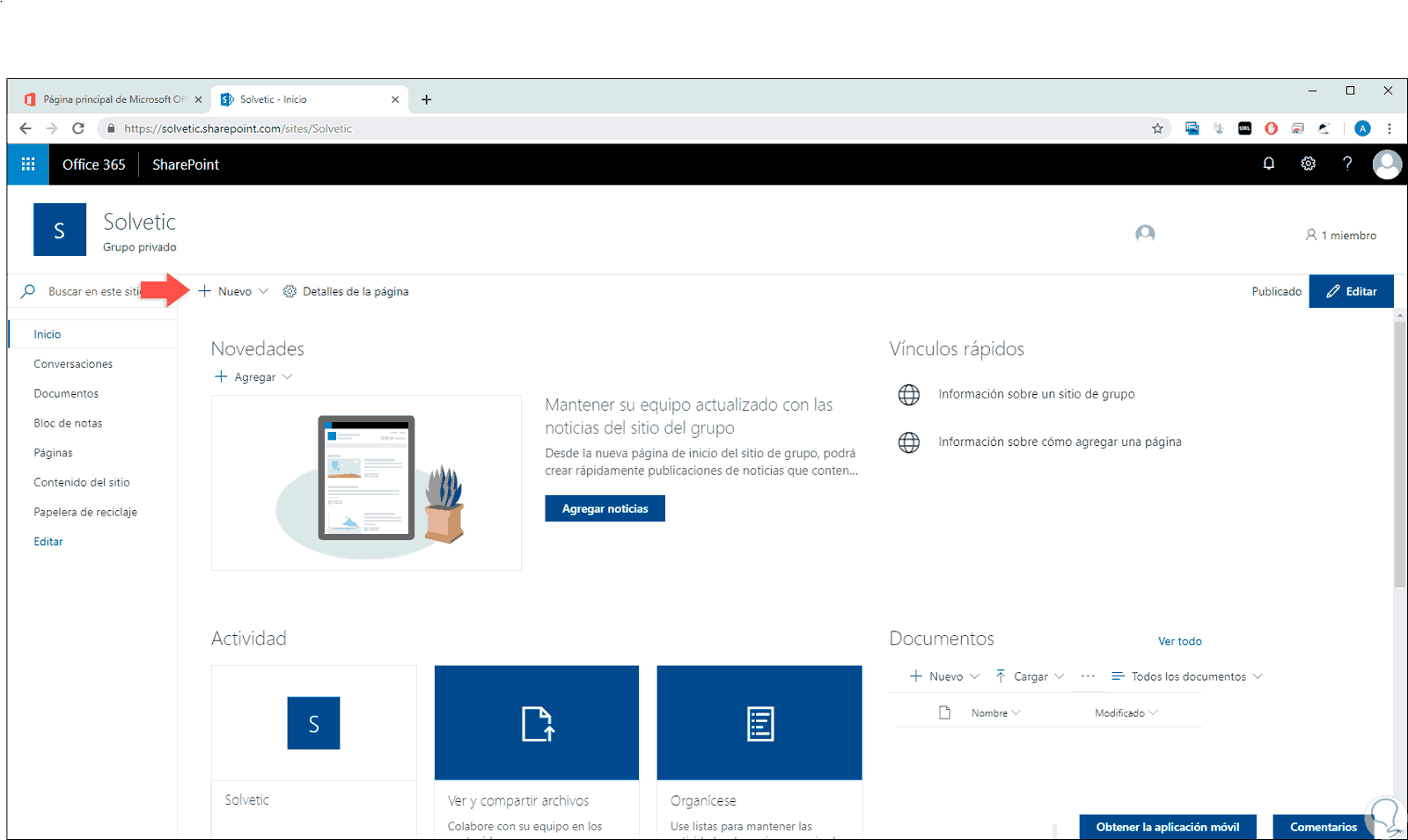This screenshot has width=1408, height=840.
Task: Open the Office 365 app launcher grid
Action: [28, 164]
